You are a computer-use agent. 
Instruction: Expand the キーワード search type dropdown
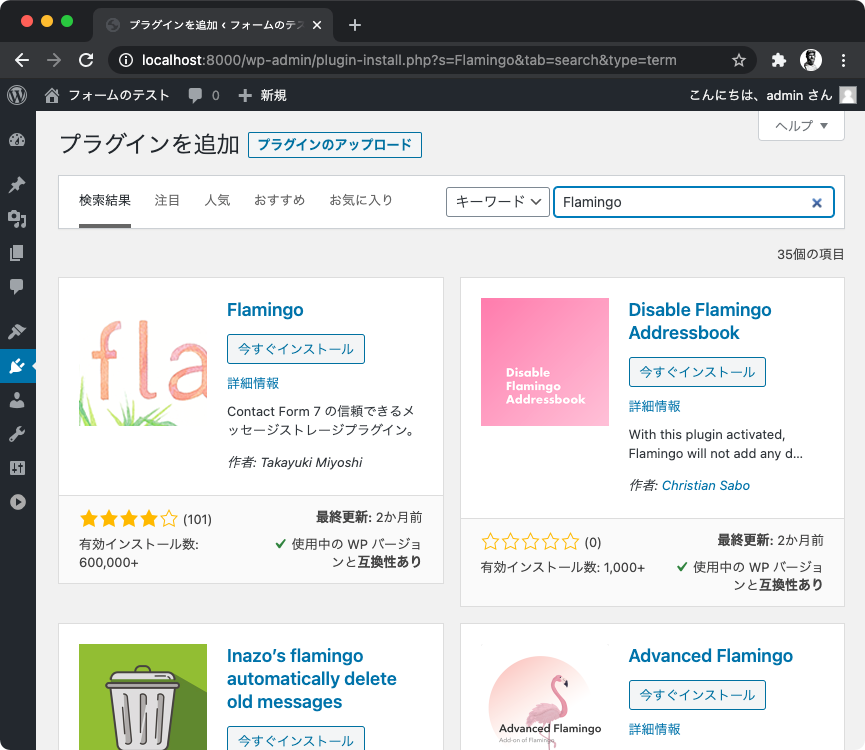[x=498, y=202]
